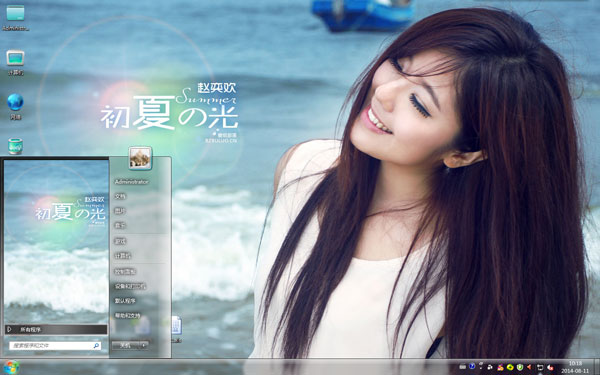The image size is (600, 375).
Task: Open the Administrator folder desktop icon
Action: click(x=15, y=17)
